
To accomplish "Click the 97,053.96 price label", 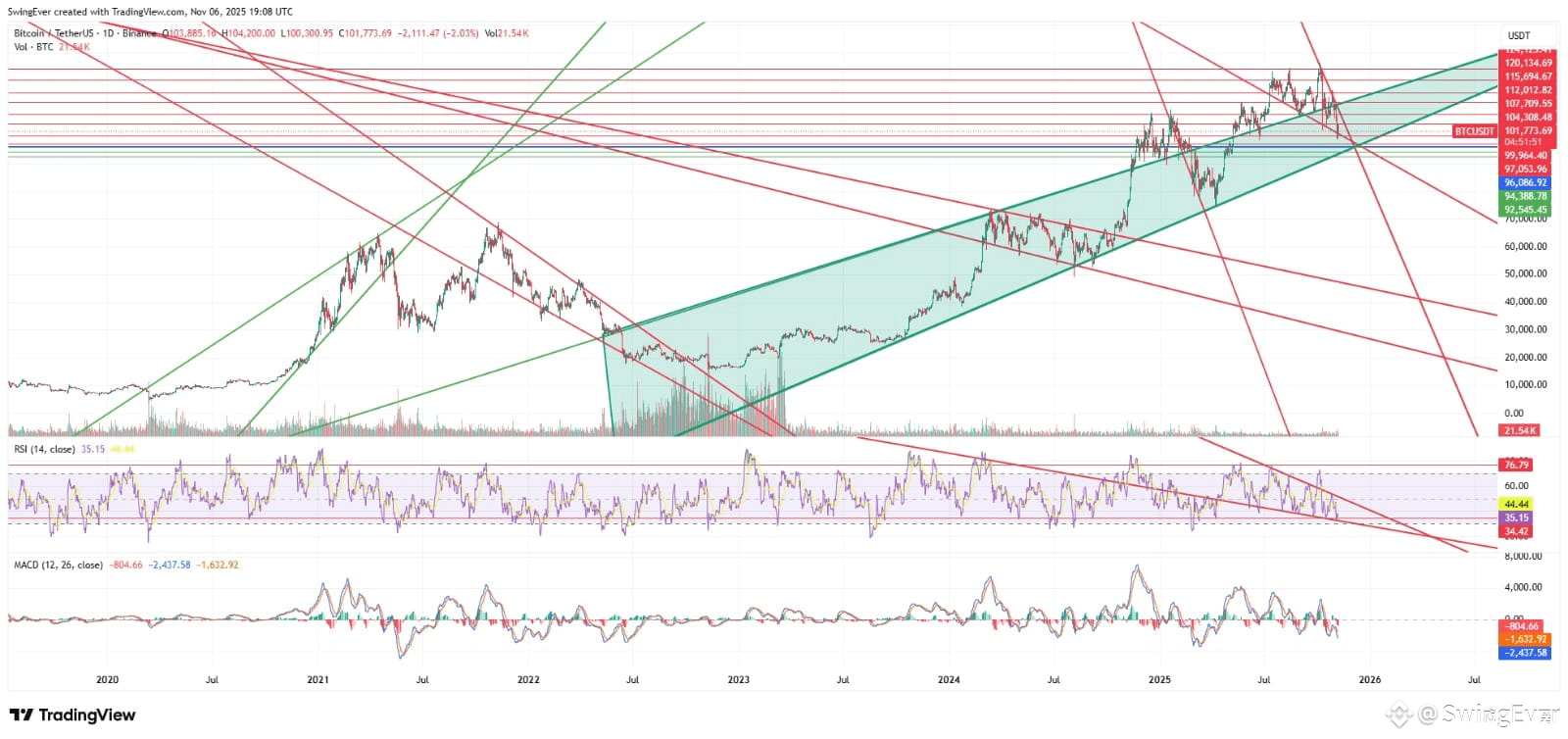I will (1526, 170).
